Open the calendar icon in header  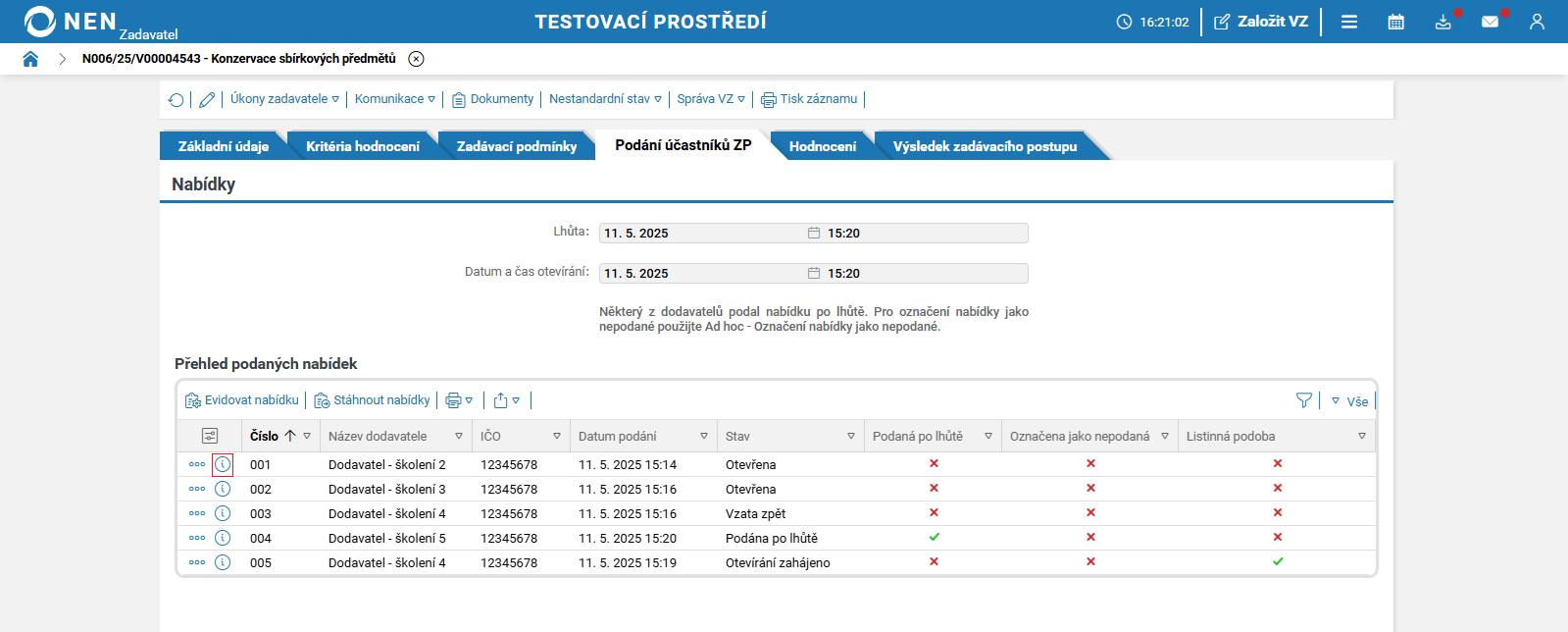tap(1396, 22)
